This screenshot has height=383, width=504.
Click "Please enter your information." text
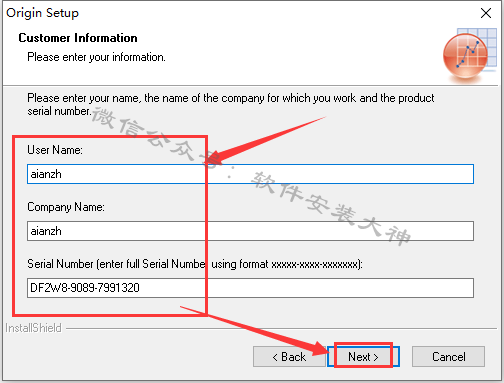(x=96, y=57)
